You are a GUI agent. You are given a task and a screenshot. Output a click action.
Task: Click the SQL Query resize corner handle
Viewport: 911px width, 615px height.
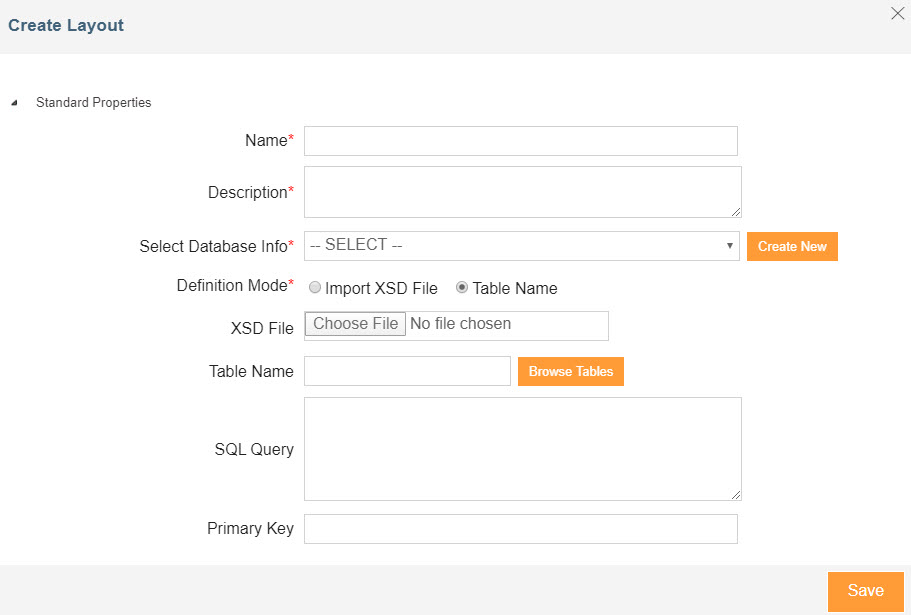pyautogui.click(x=736, y=495)
